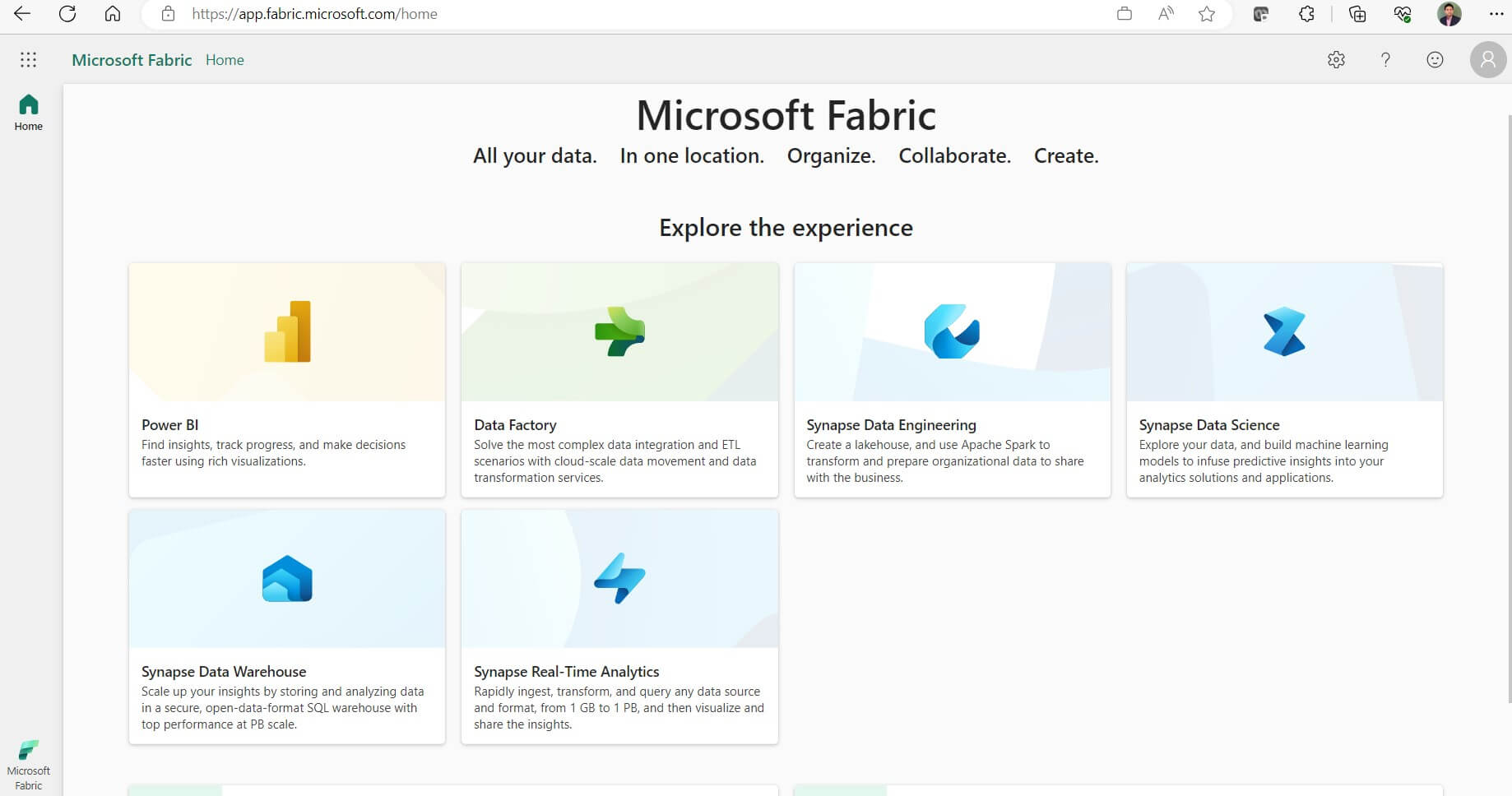Click the Power BI bar chart icon
The image size is (1512, 796).
[287, 331]
